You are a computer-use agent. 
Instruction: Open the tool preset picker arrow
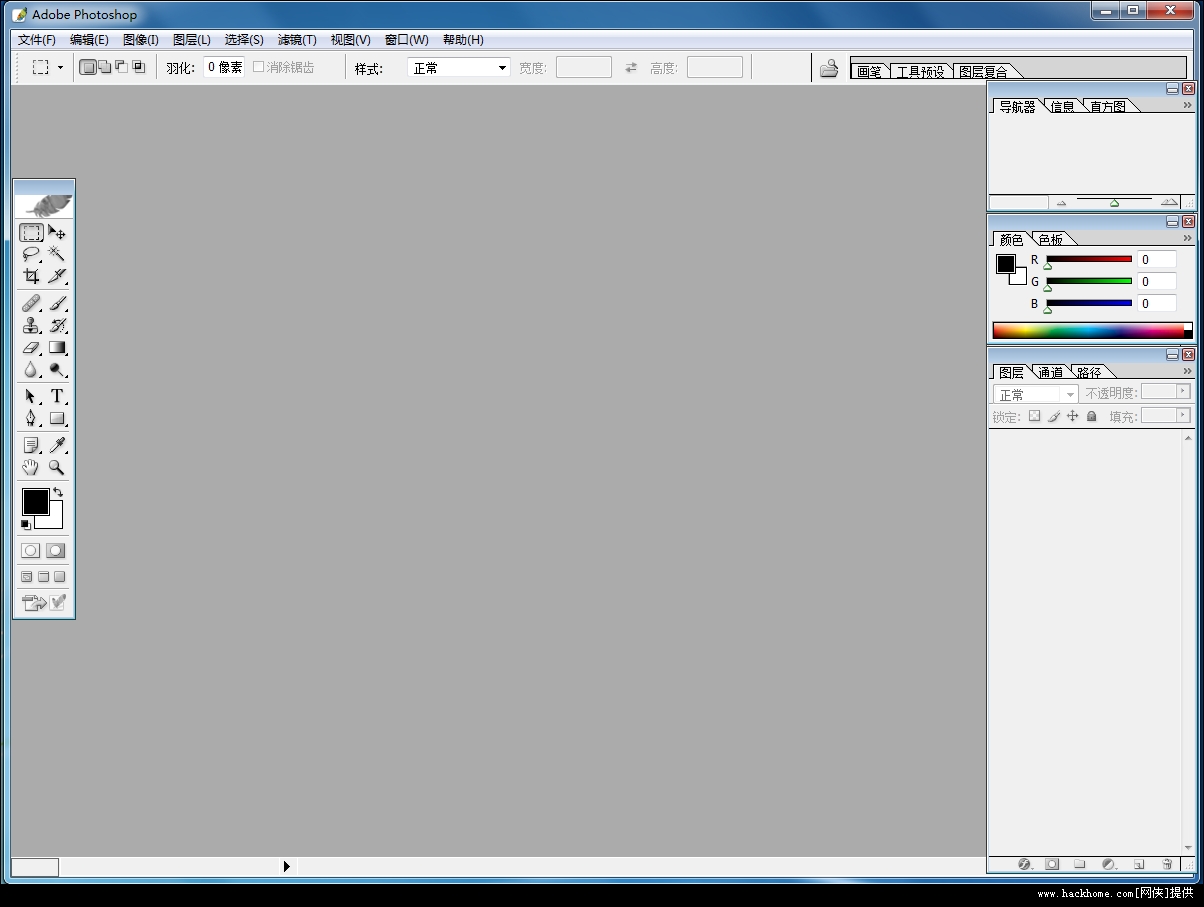[60, 68]
